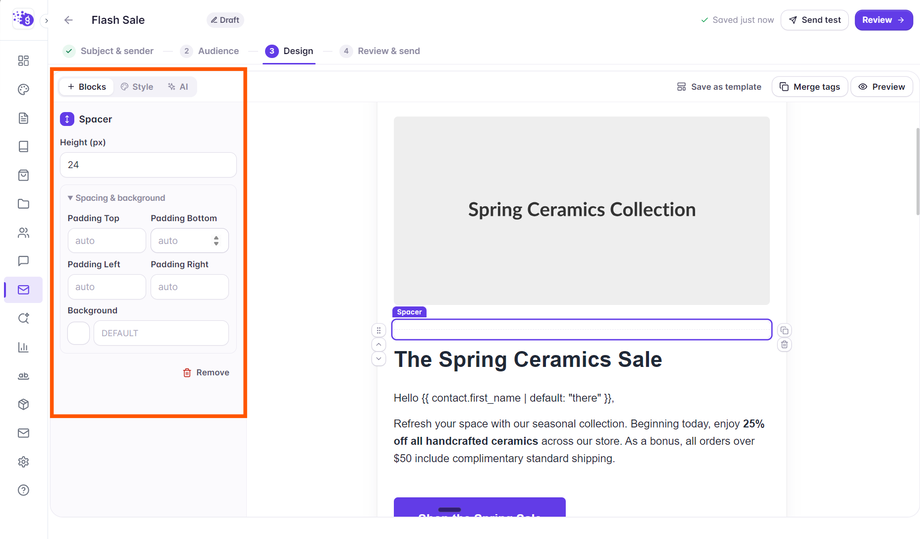Open the email Preview

coord(882,87)
